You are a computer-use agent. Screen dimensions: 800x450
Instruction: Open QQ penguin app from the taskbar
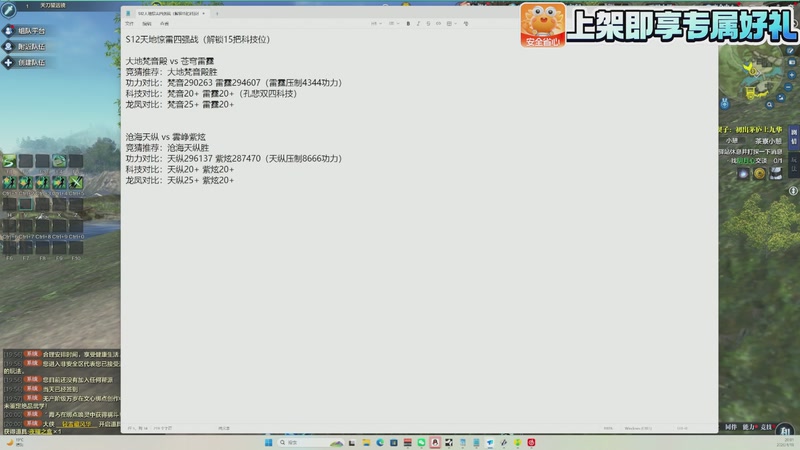coord(435,442)
